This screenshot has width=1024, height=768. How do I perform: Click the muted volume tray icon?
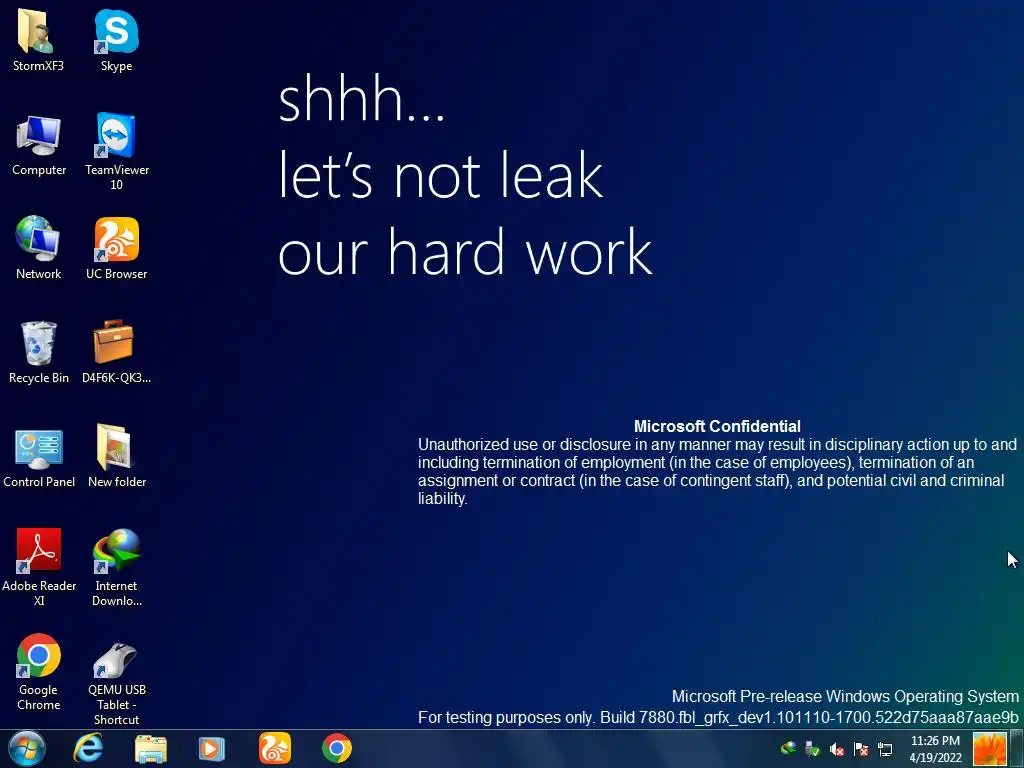(x=837, y=750)
